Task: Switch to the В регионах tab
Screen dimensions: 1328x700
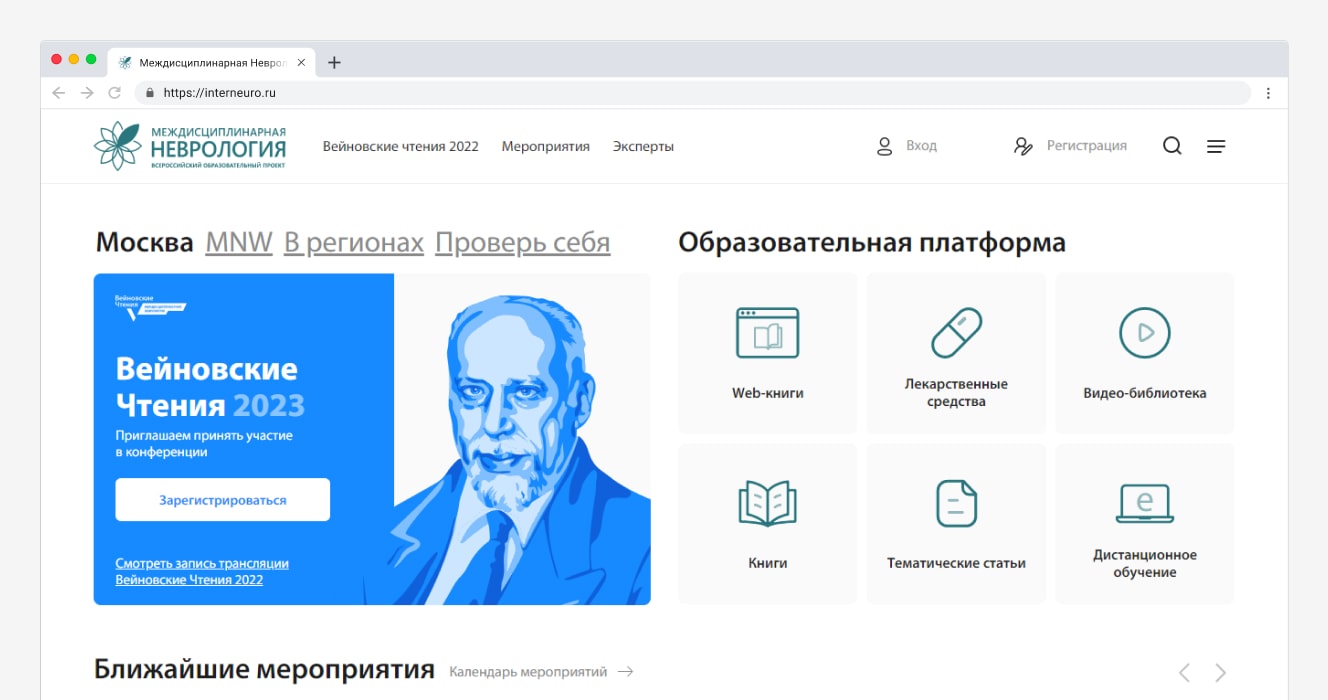Action: [x=354, y=243]
